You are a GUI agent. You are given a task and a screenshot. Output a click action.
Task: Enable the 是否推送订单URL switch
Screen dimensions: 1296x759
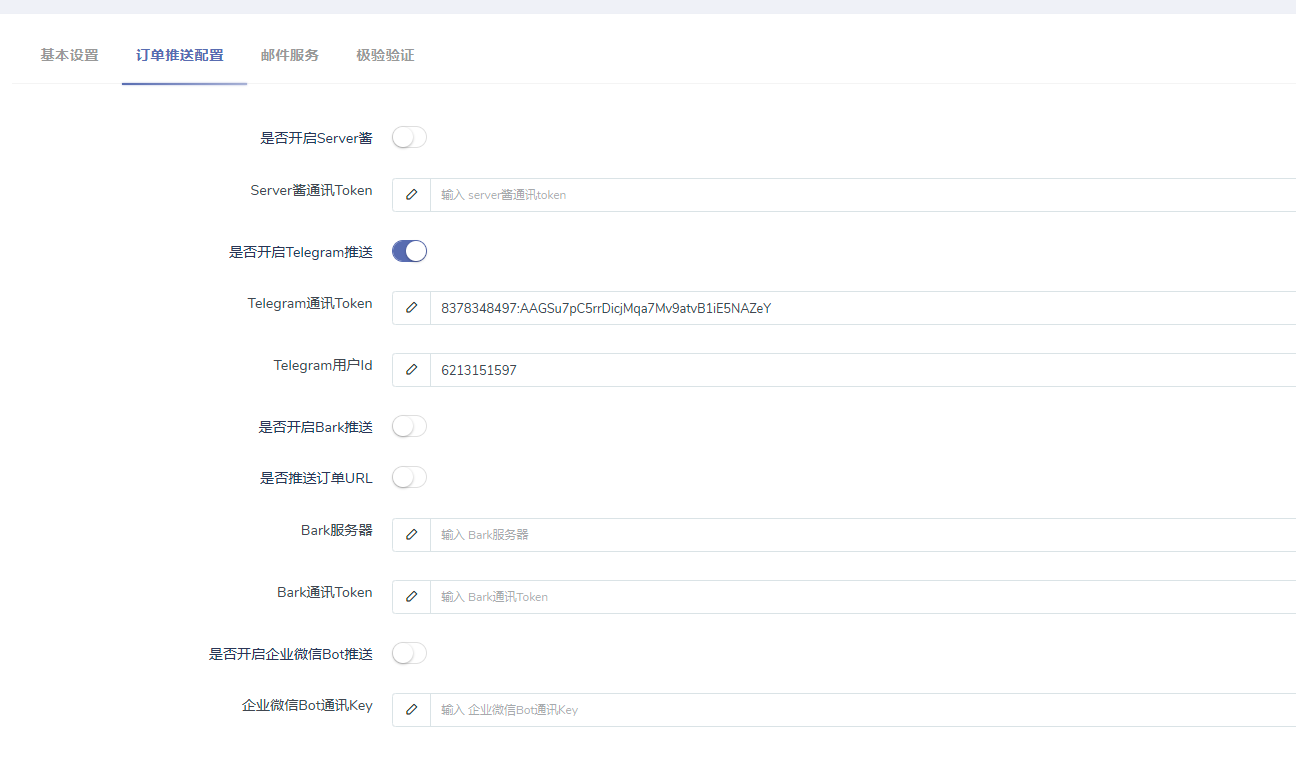click(409, 477)
